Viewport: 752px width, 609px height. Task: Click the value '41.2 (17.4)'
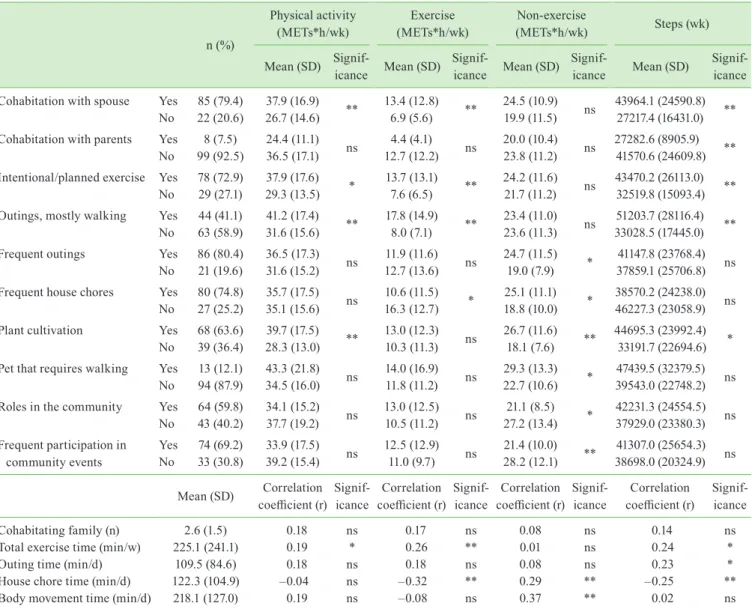(x=293, y=216)
